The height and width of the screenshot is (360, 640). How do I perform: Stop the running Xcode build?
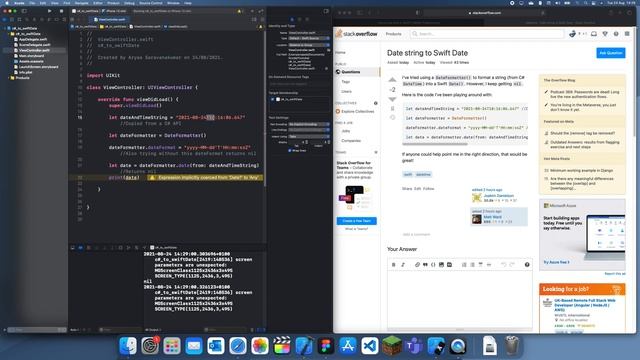pyautogui.click(x=61, y=11)
